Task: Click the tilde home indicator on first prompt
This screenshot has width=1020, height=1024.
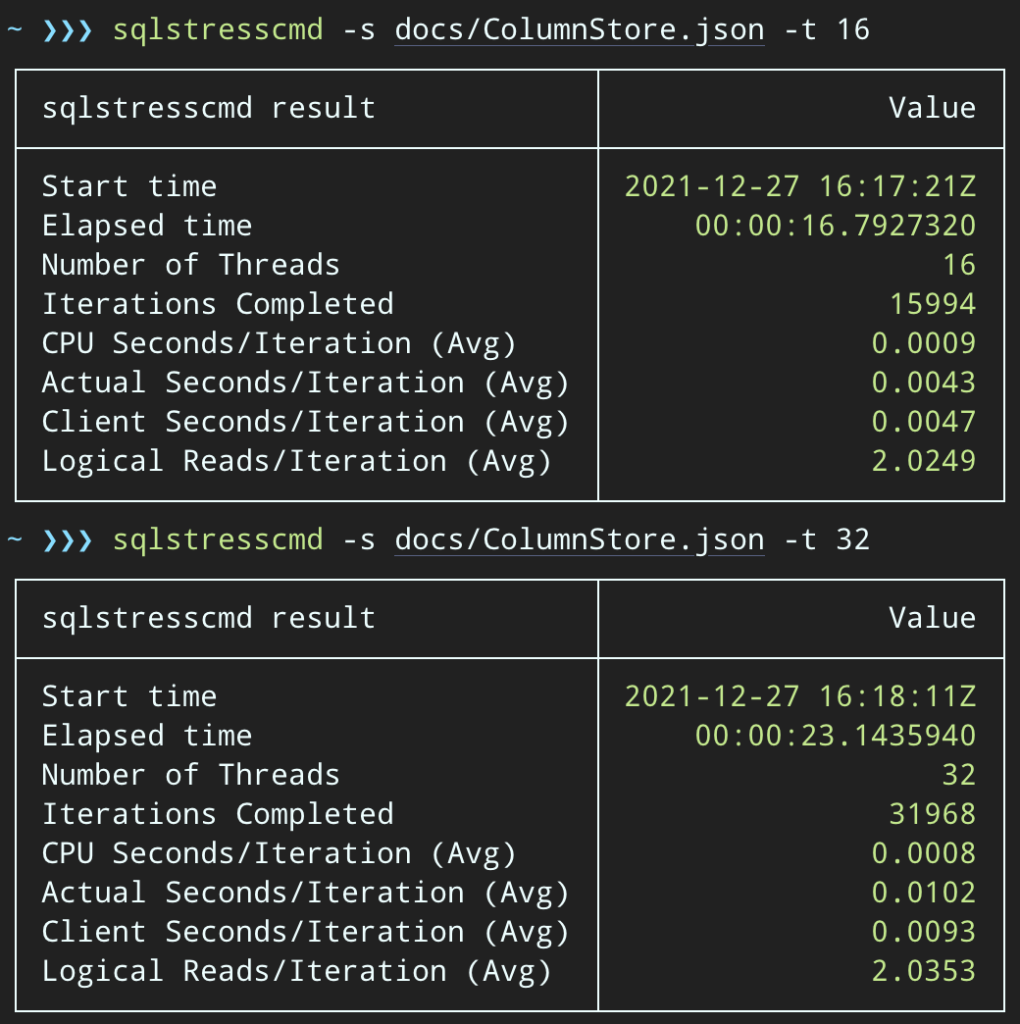Action: tap(14, 29)
